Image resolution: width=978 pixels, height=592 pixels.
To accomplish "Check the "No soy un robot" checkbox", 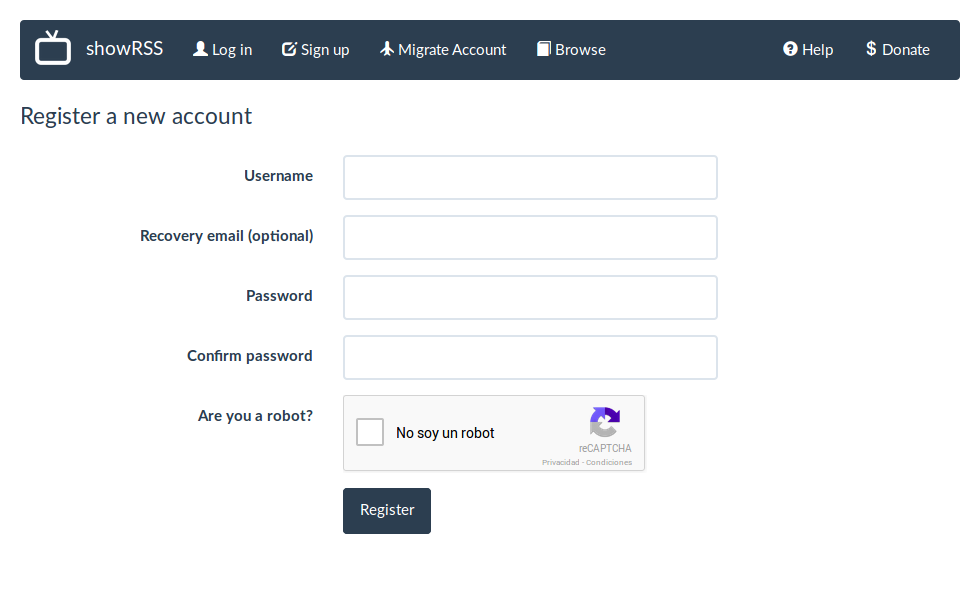I will click(370, 432).
